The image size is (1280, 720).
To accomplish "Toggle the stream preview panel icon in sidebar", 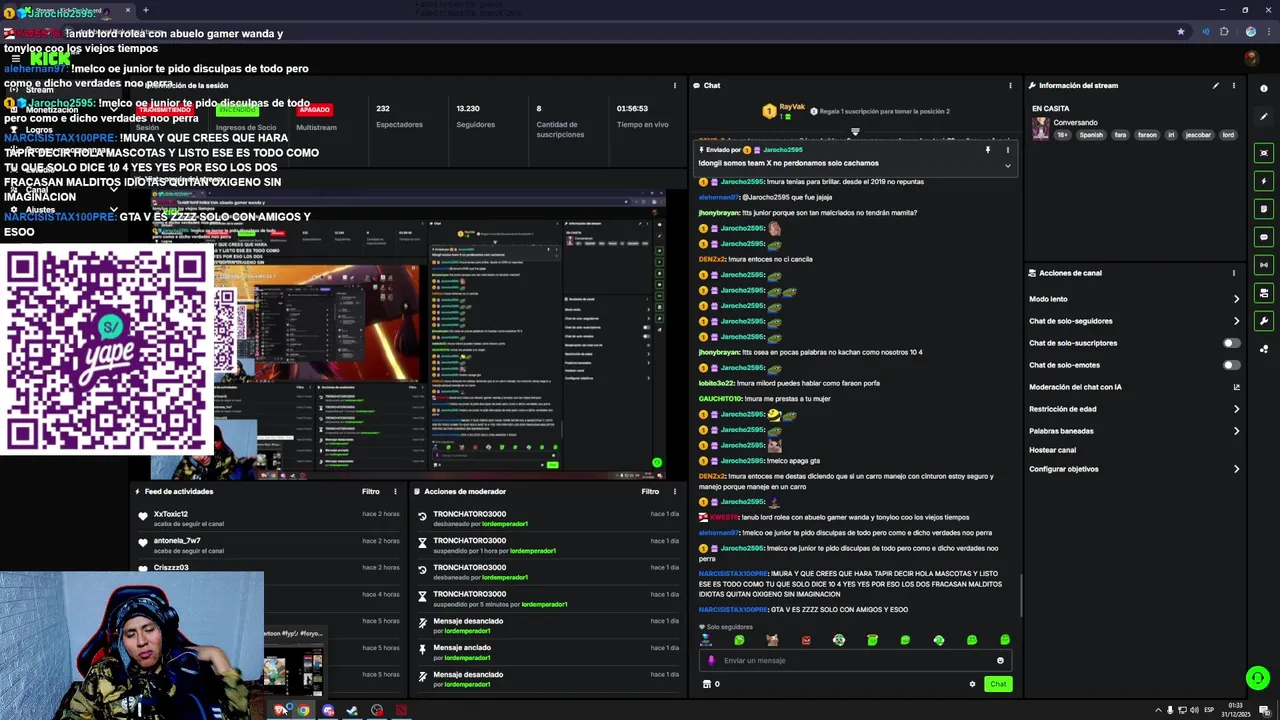I will point(1264,153).
